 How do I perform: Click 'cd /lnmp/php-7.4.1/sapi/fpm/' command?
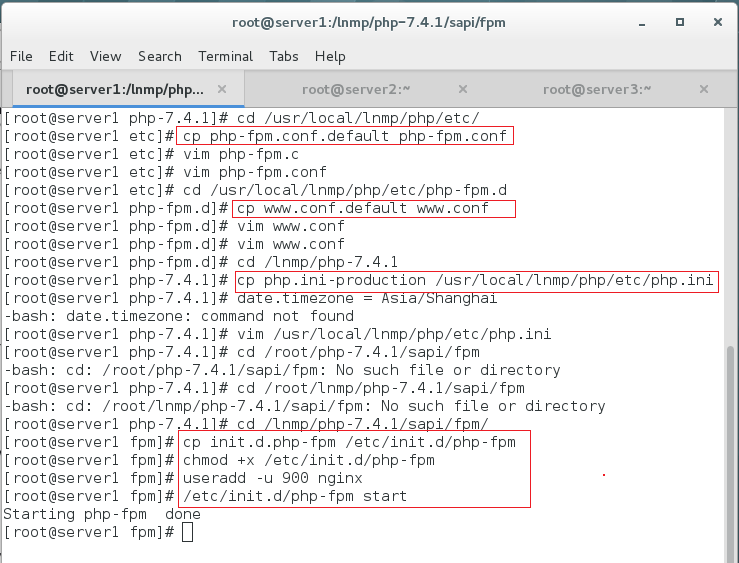coord(362,424)
